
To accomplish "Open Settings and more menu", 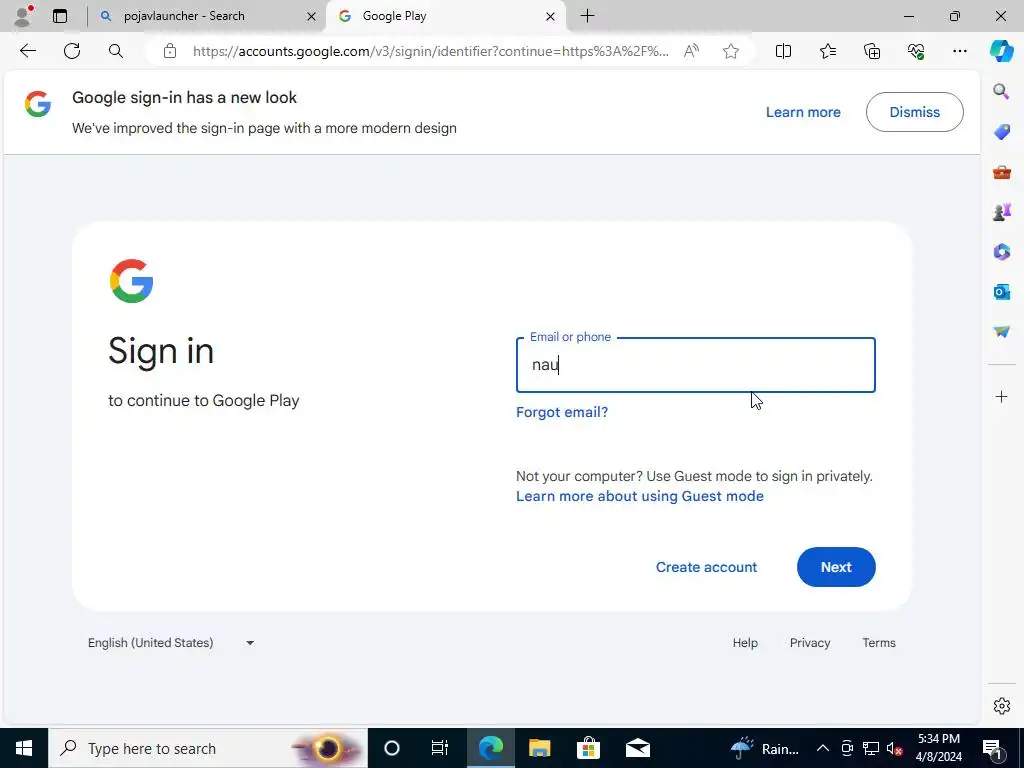I will [959, 51].
